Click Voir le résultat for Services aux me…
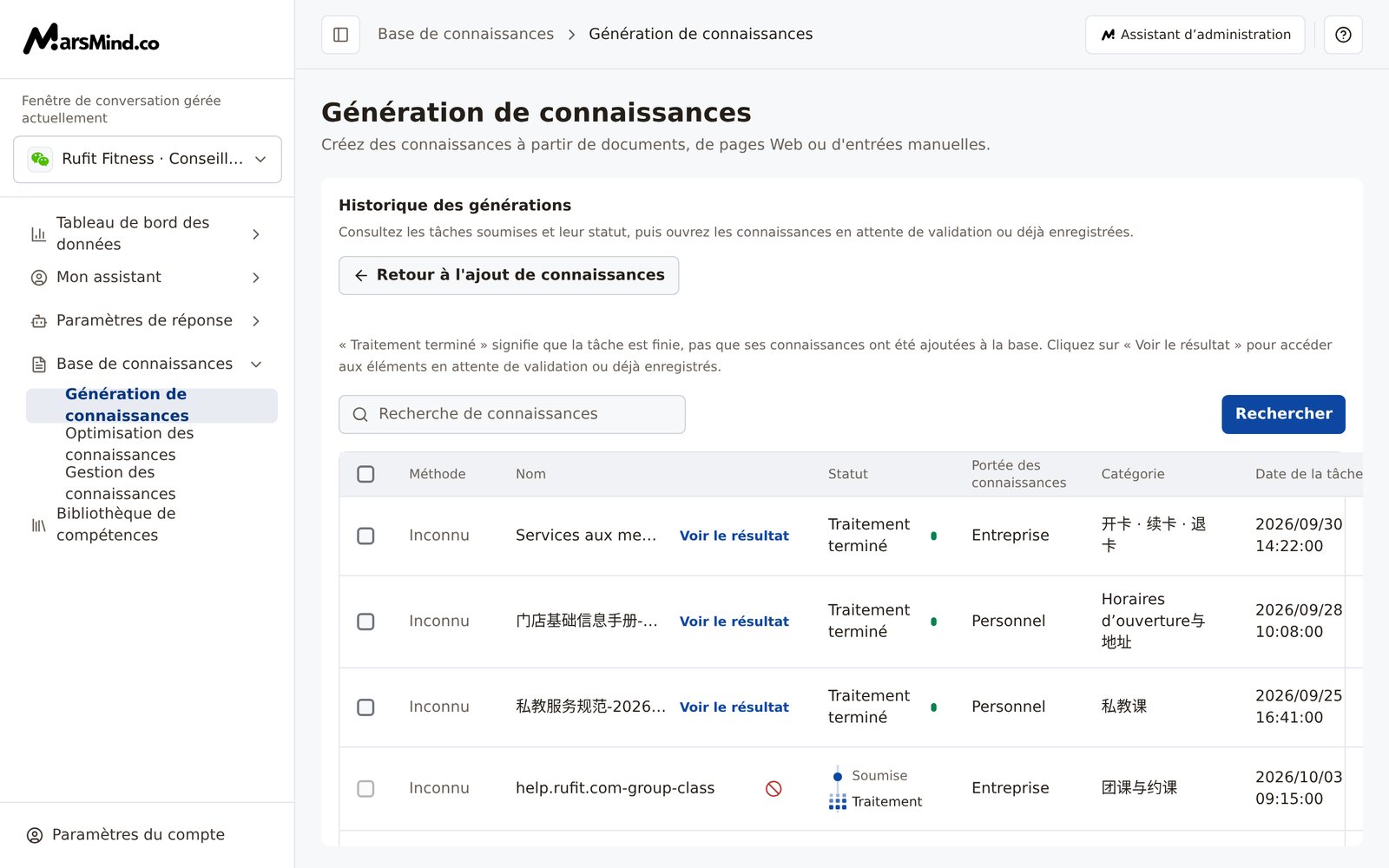This screenshot has height=868, width=1389. 734,536
